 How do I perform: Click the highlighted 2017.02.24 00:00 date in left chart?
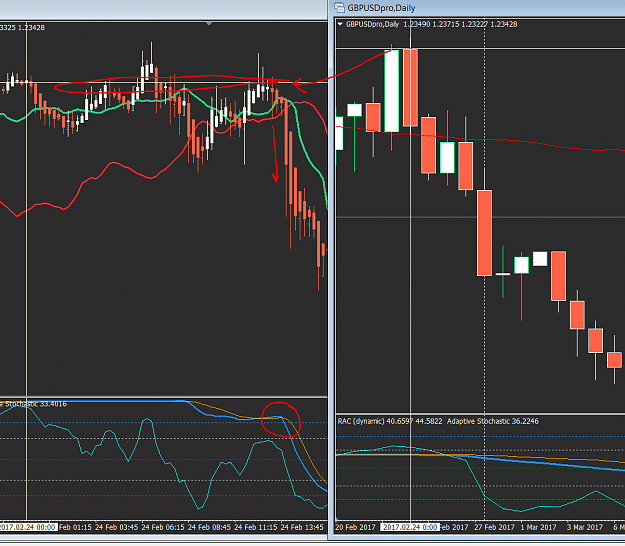[x=28, y=527]
